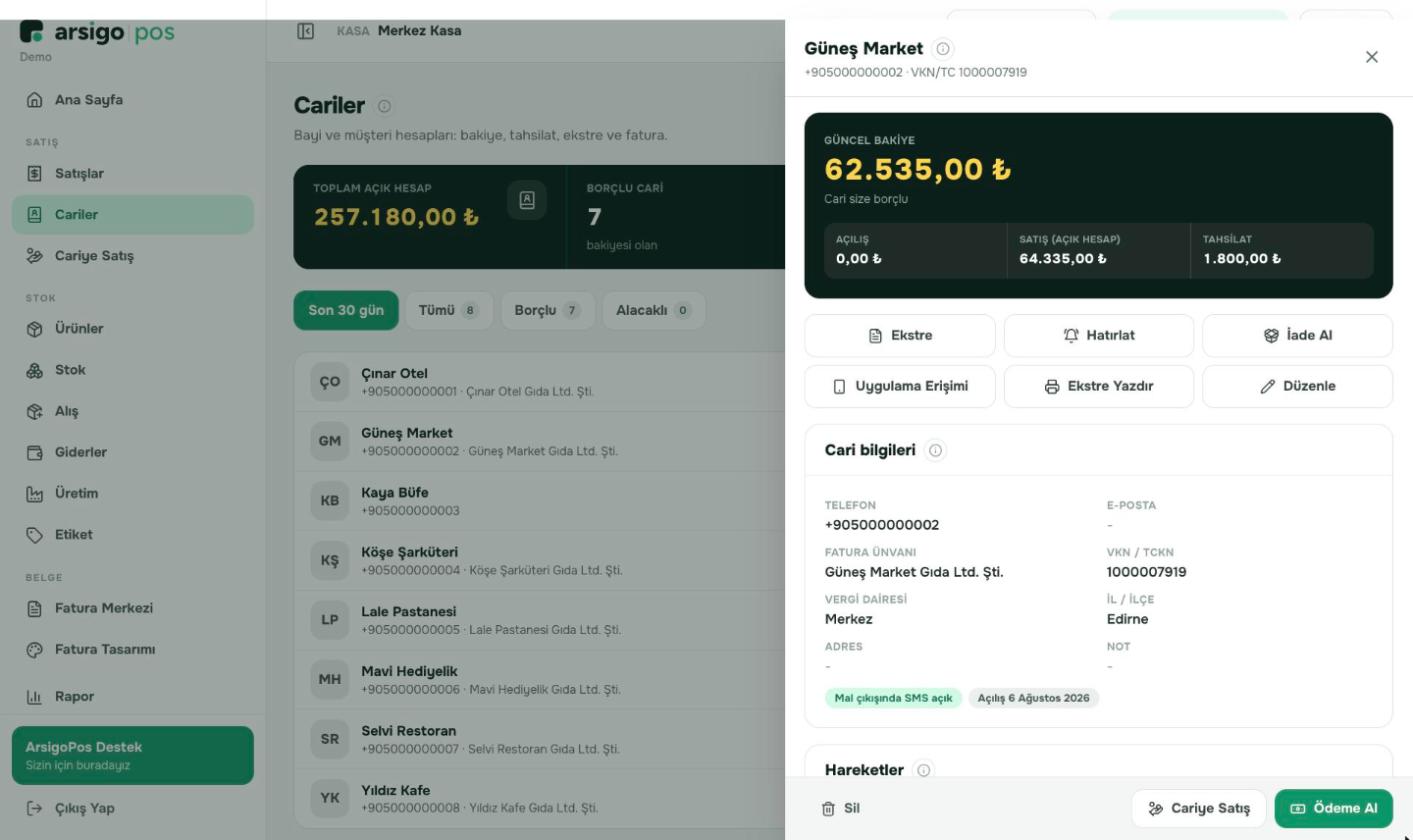Open Ana Sayfa from the sidebar

[133, 100]
